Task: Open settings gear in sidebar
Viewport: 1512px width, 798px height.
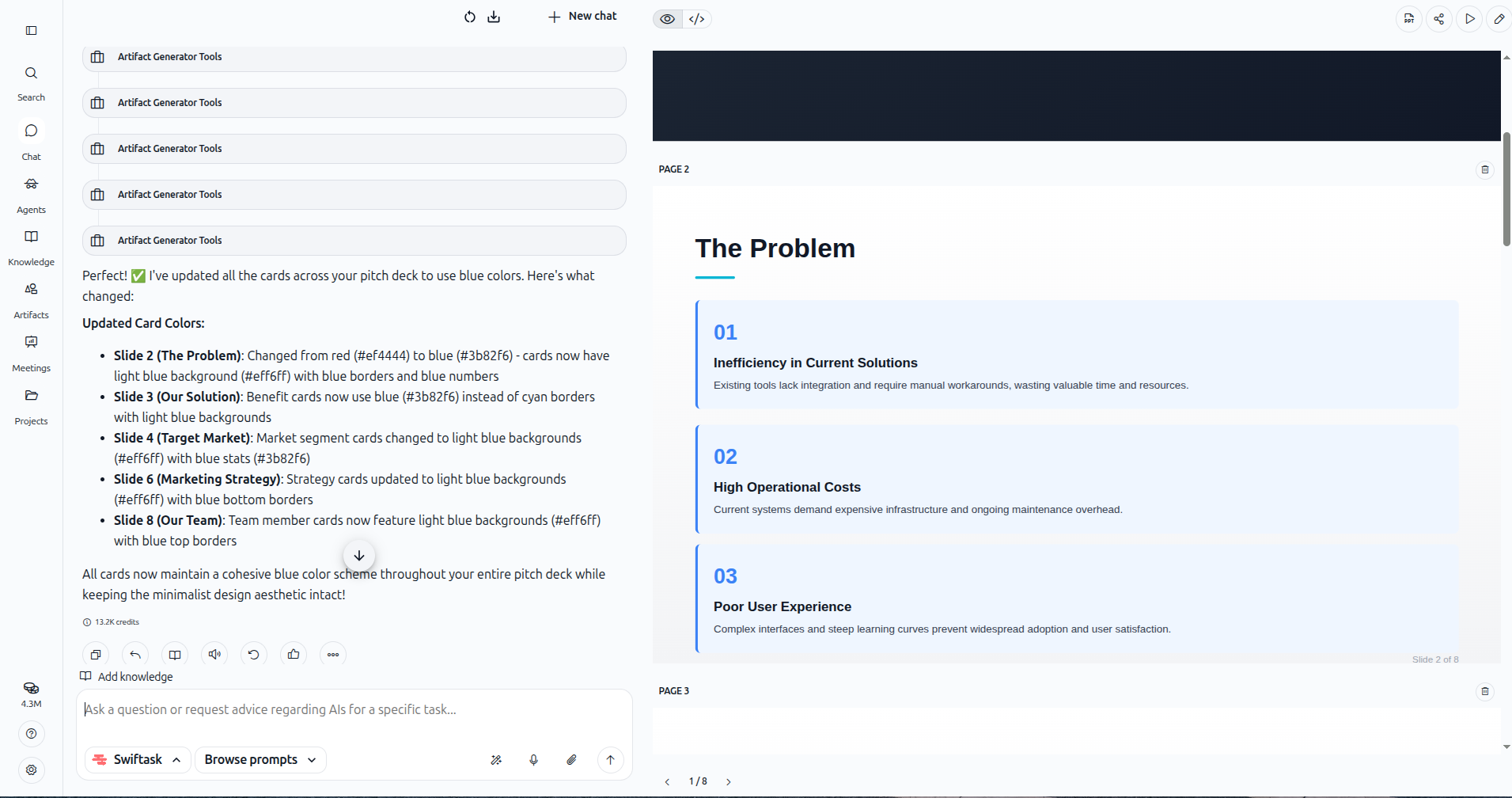Action: coord(31,769)
